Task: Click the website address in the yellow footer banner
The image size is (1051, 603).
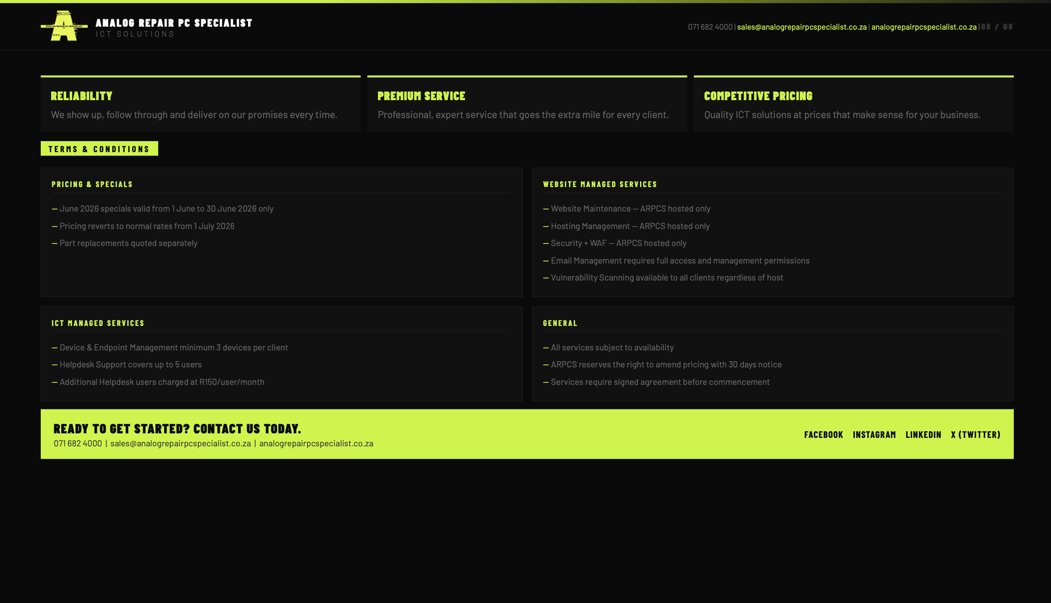Action: [316, 444]
